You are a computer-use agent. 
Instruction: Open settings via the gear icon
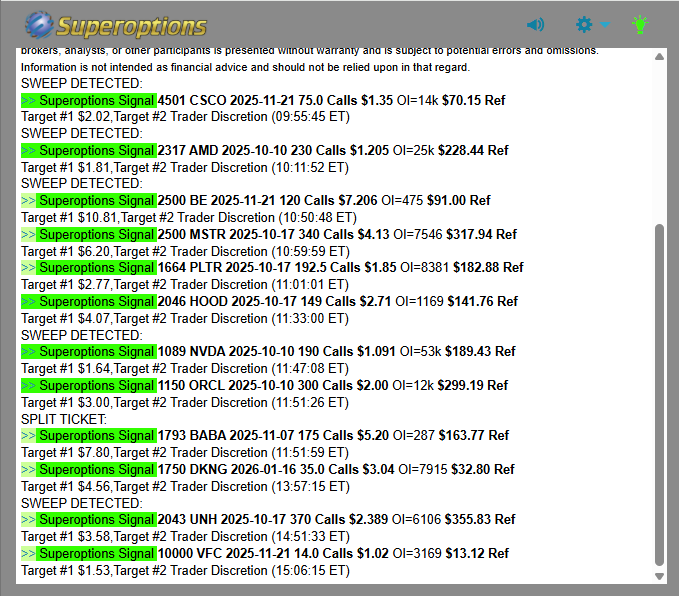click(x=585, y=24)
